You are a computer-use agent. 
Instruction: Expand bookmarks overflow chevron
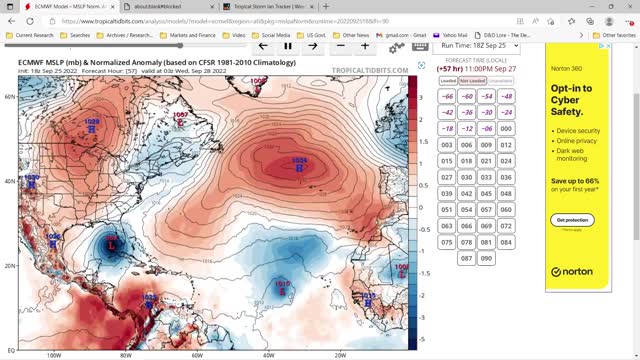coord(581,35)
